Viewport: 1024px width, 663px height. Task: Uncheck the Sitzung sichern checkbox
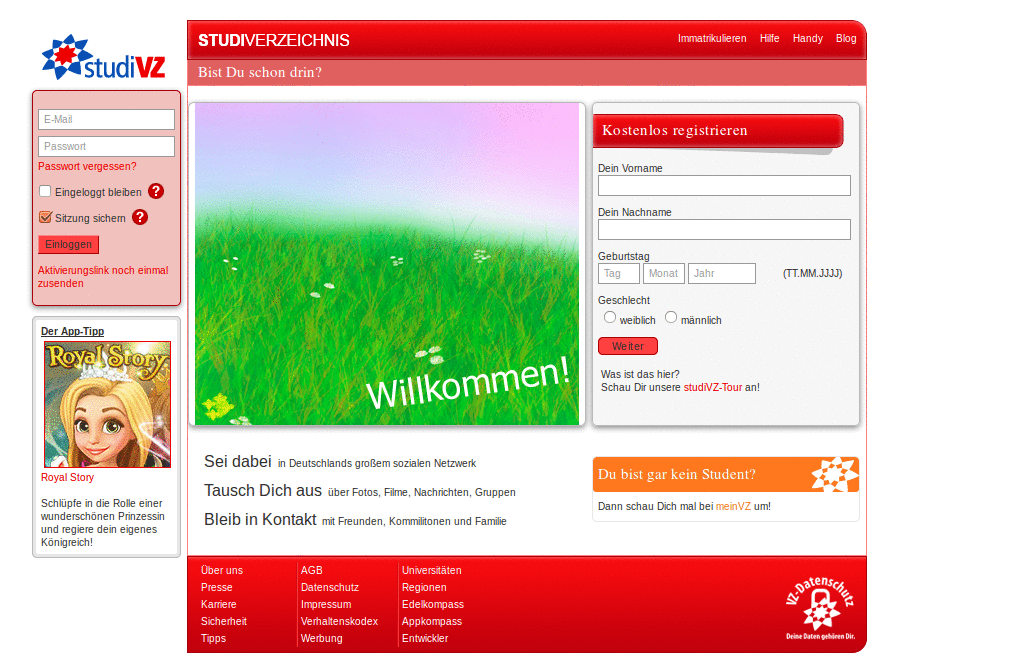tap(45, 218)
